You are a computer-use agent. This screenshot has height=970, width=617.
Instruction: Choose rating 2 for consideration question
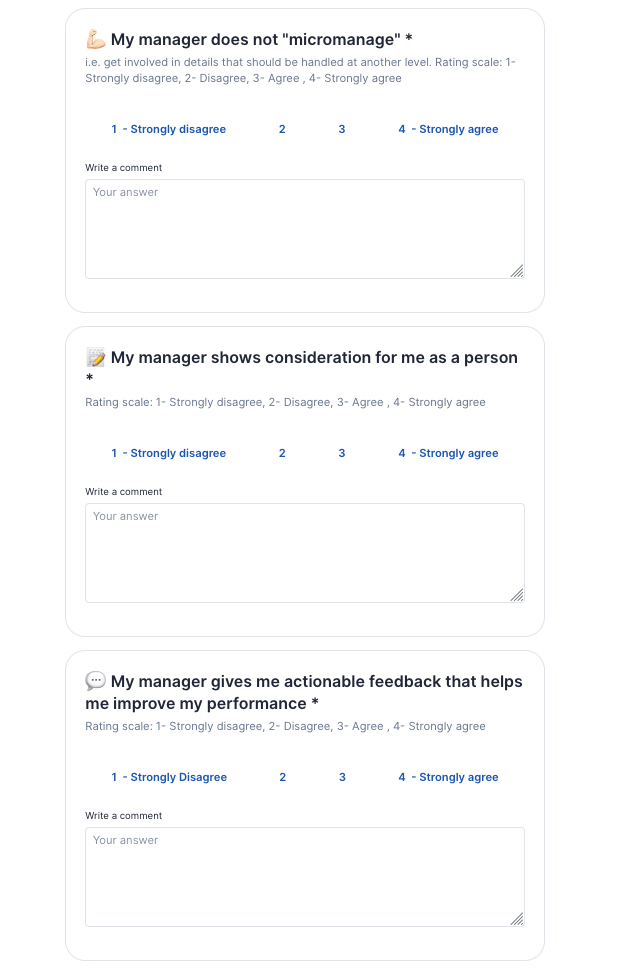pos(282,453)
